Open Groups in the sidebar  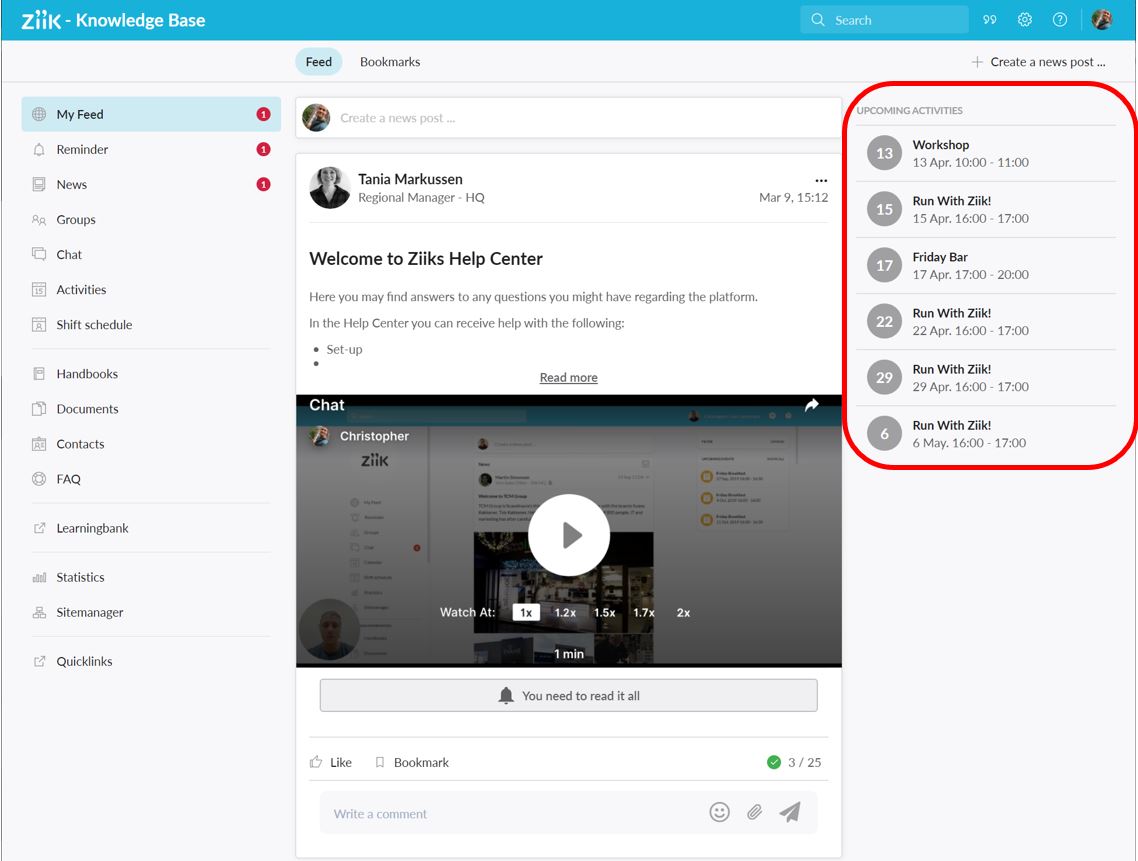151,219
